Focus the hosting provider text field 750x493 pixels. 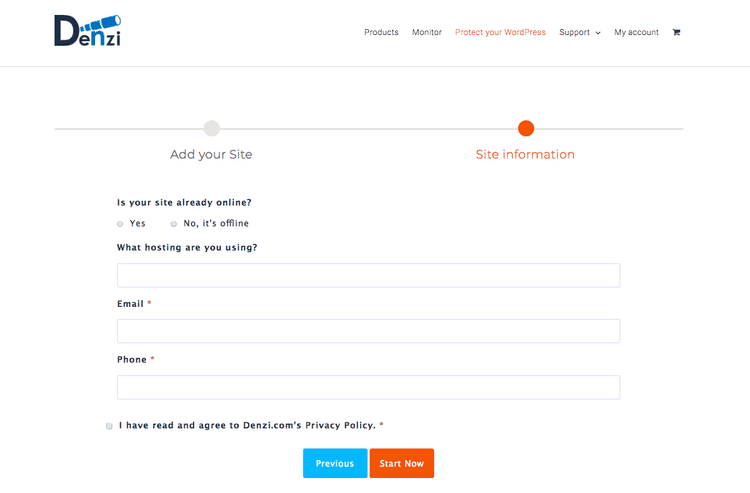(368, 275)
